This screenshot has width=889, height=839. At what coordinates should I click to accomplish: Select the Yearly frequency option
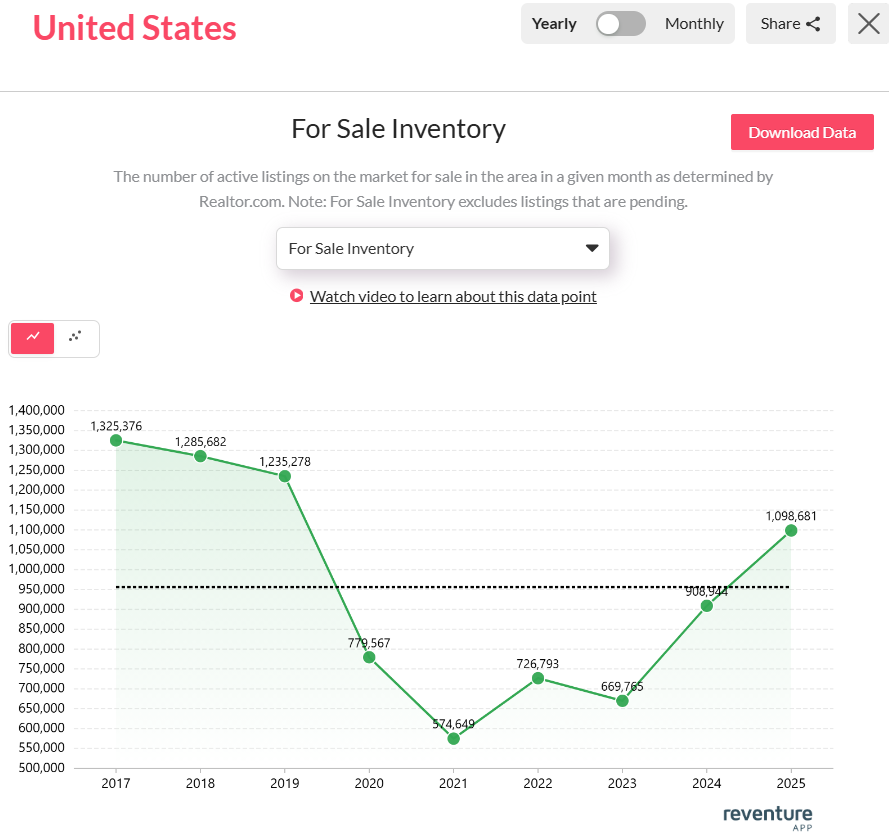554,23
